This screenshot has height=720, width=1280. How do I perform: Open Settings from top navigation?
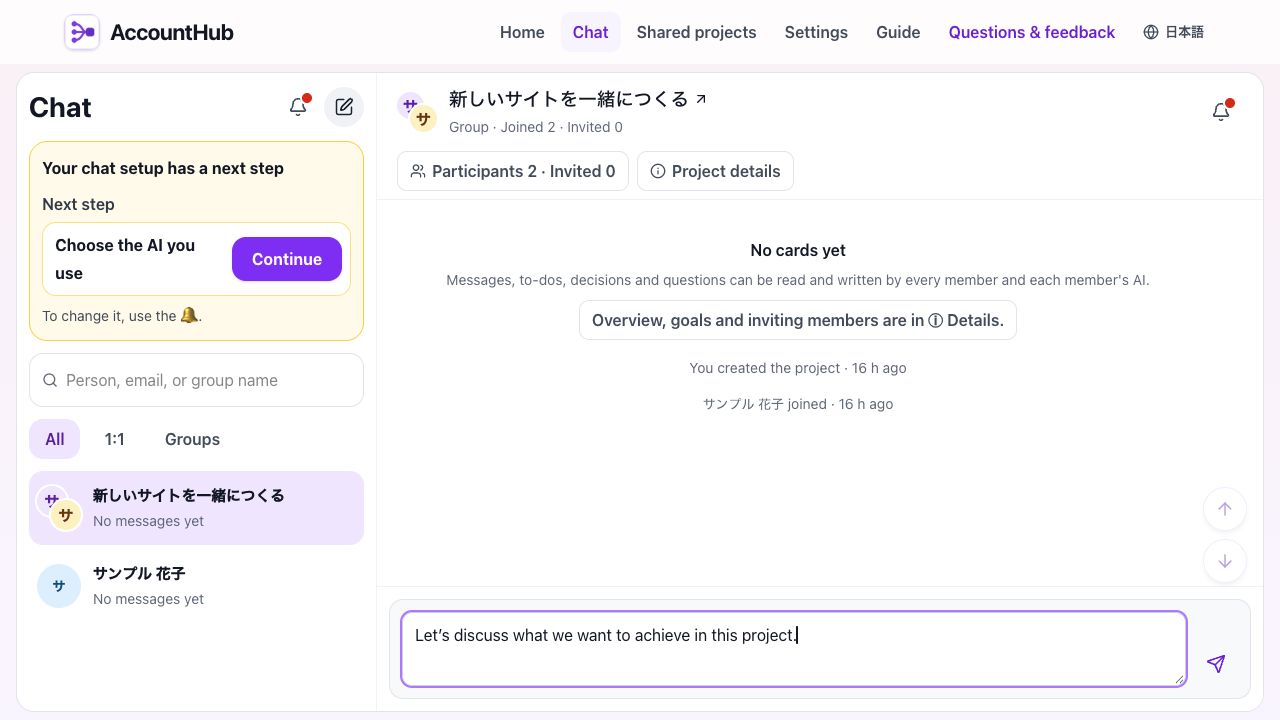click(816, 32)
